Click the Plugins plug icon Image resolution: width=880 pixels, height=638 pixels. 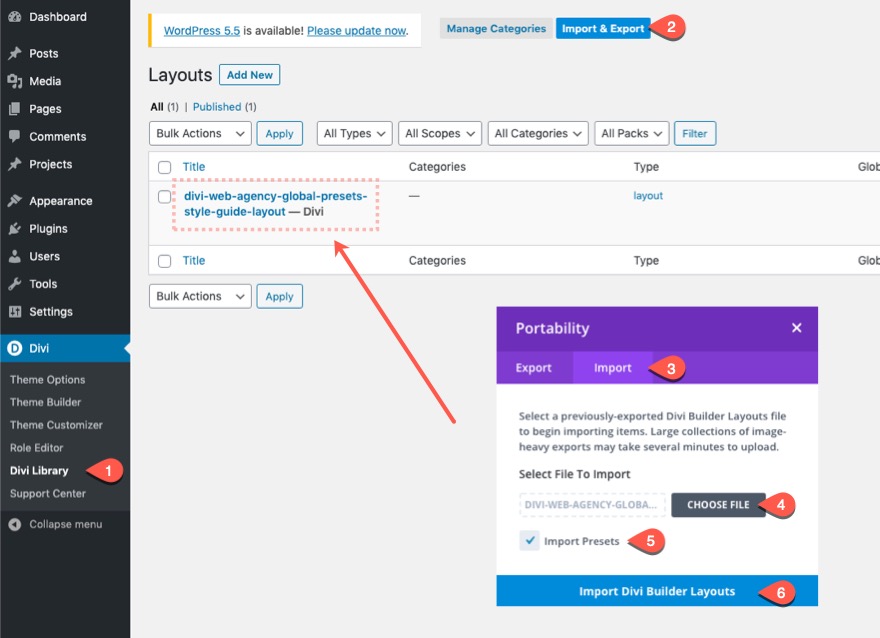pos(15,229)
